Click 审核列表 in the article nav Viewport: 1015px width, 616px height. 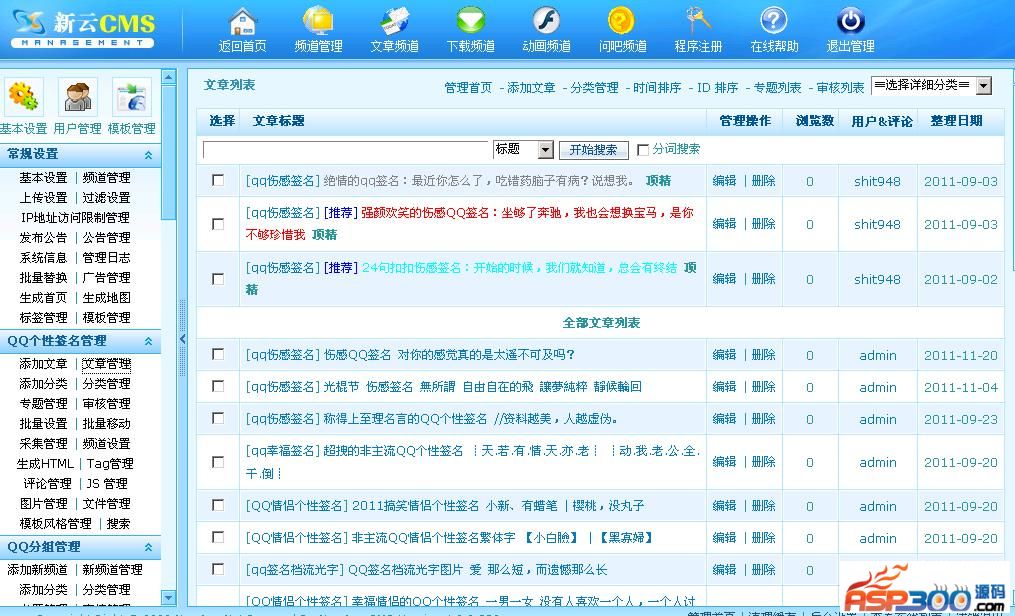click(x=840, y=87)
